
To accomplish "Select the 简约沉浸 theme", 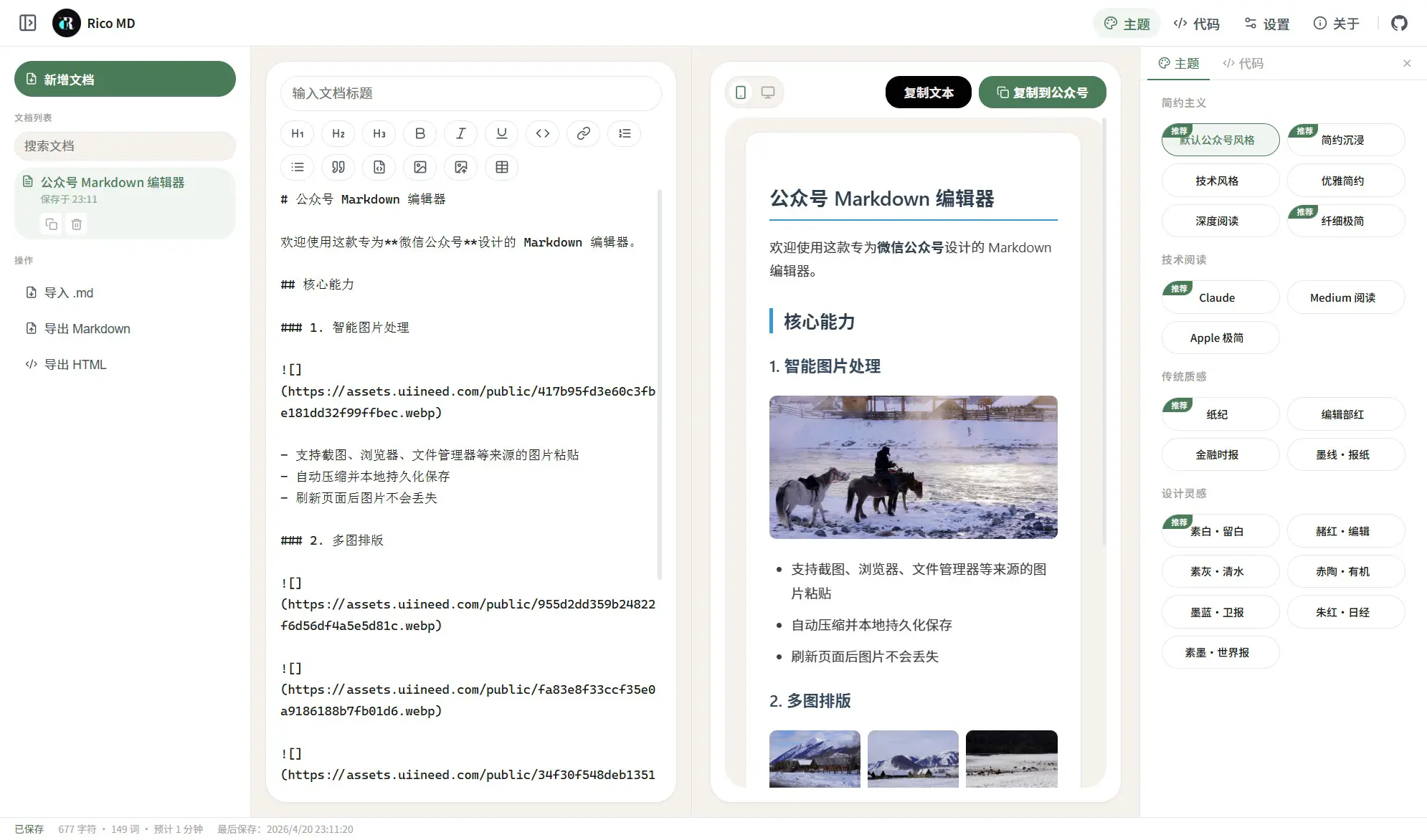I will click(x=1346, y=140).
